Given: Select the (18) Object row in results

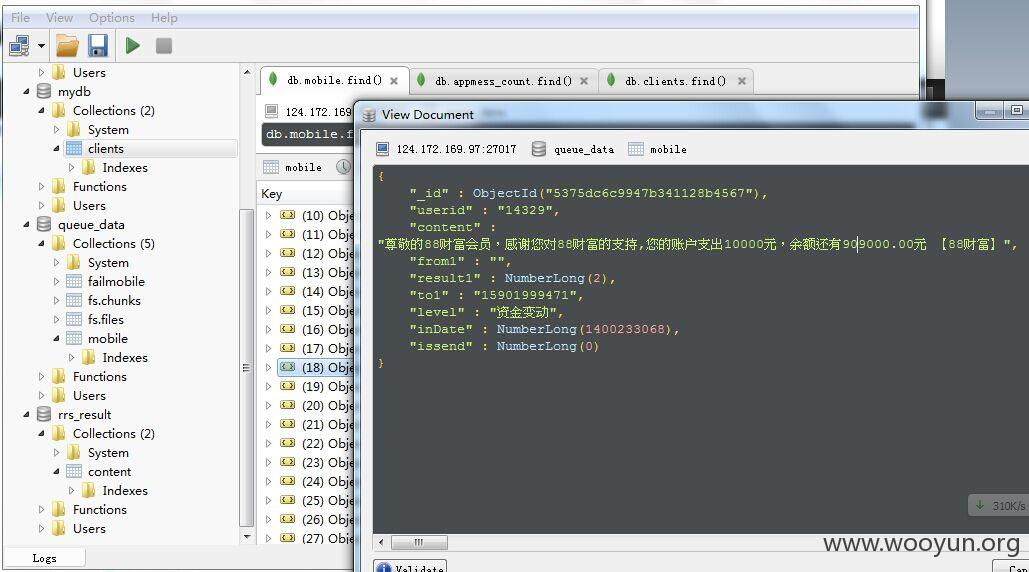Looking at the screenshot, I should pyautogui.click(x=315, y=367).
